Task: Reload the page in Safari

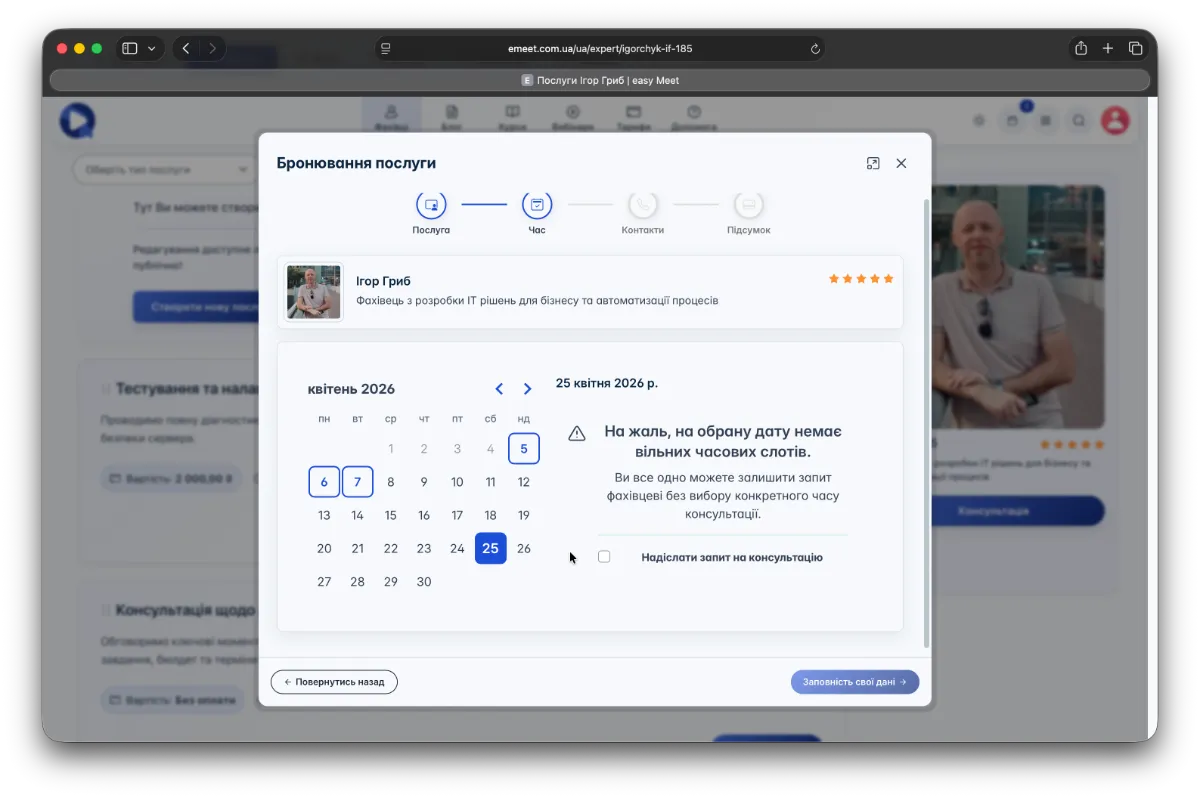Action: [x=815, y=48]
